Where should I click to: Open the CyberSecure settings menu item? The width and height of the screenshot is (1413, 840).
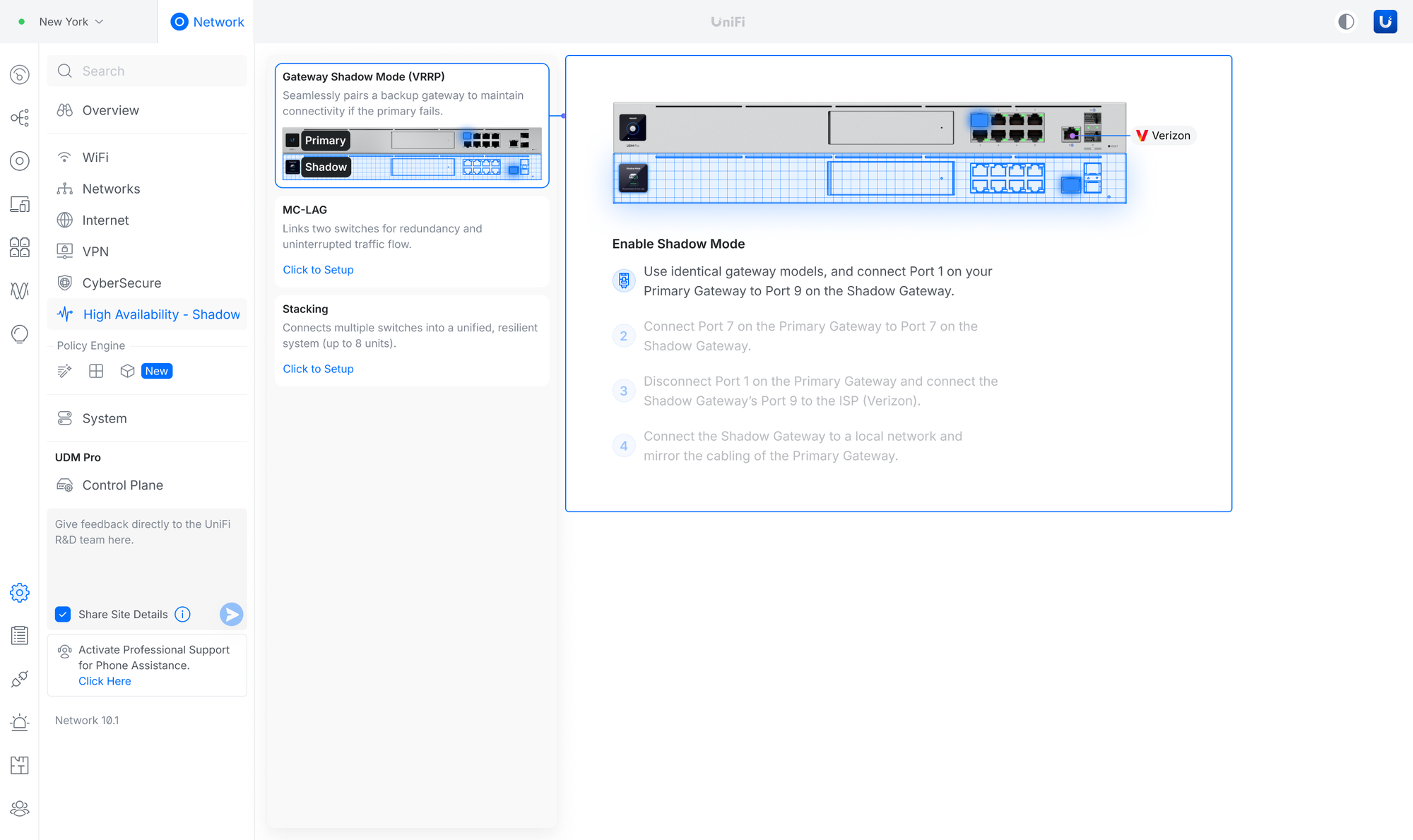pyautogui.click(x=122, y=283)
